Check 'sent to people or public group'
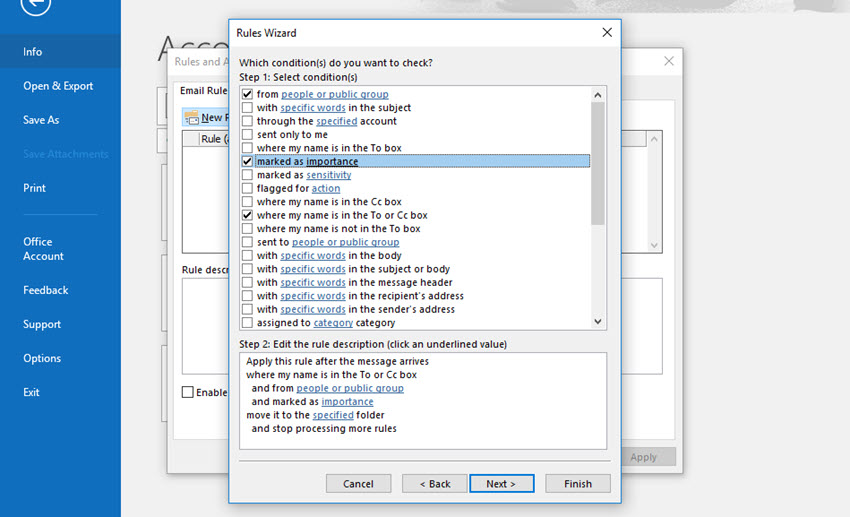Screen dimensions: 850x517 pyautogui.click(x=247, y=242)
